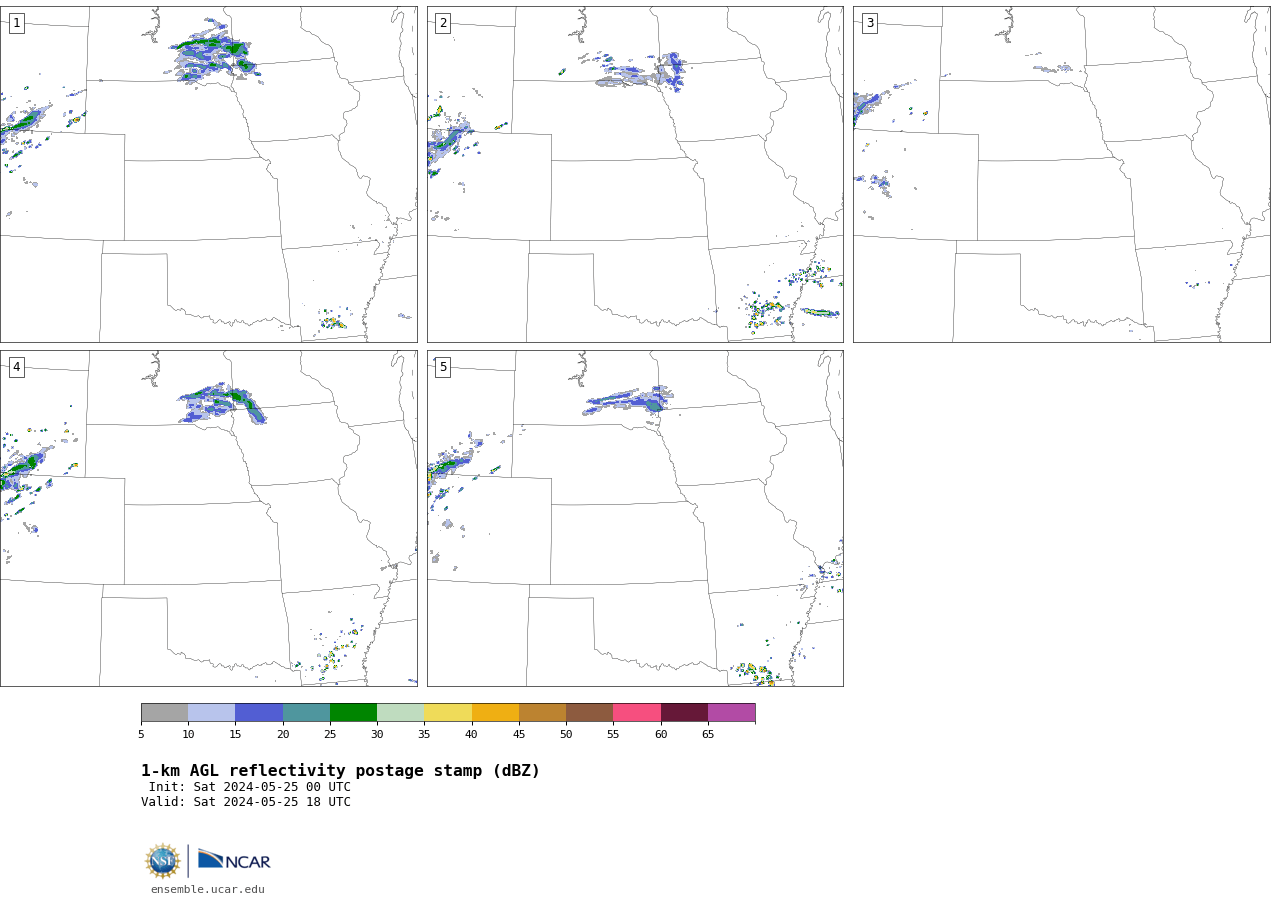1280x901 pixels.
Task: Click the Init: Sat 2024-05-25 00 UTC text
Action: (250, 787)
